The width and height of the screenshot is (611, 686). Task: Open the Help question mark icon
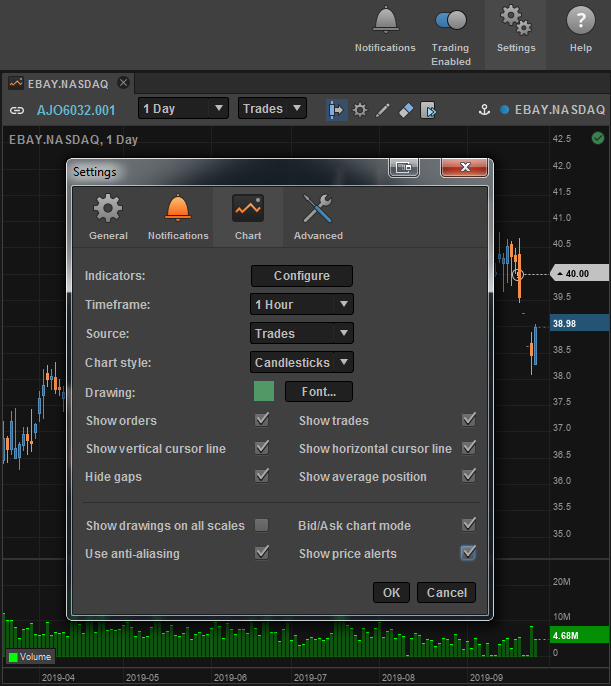click(580, 20)
